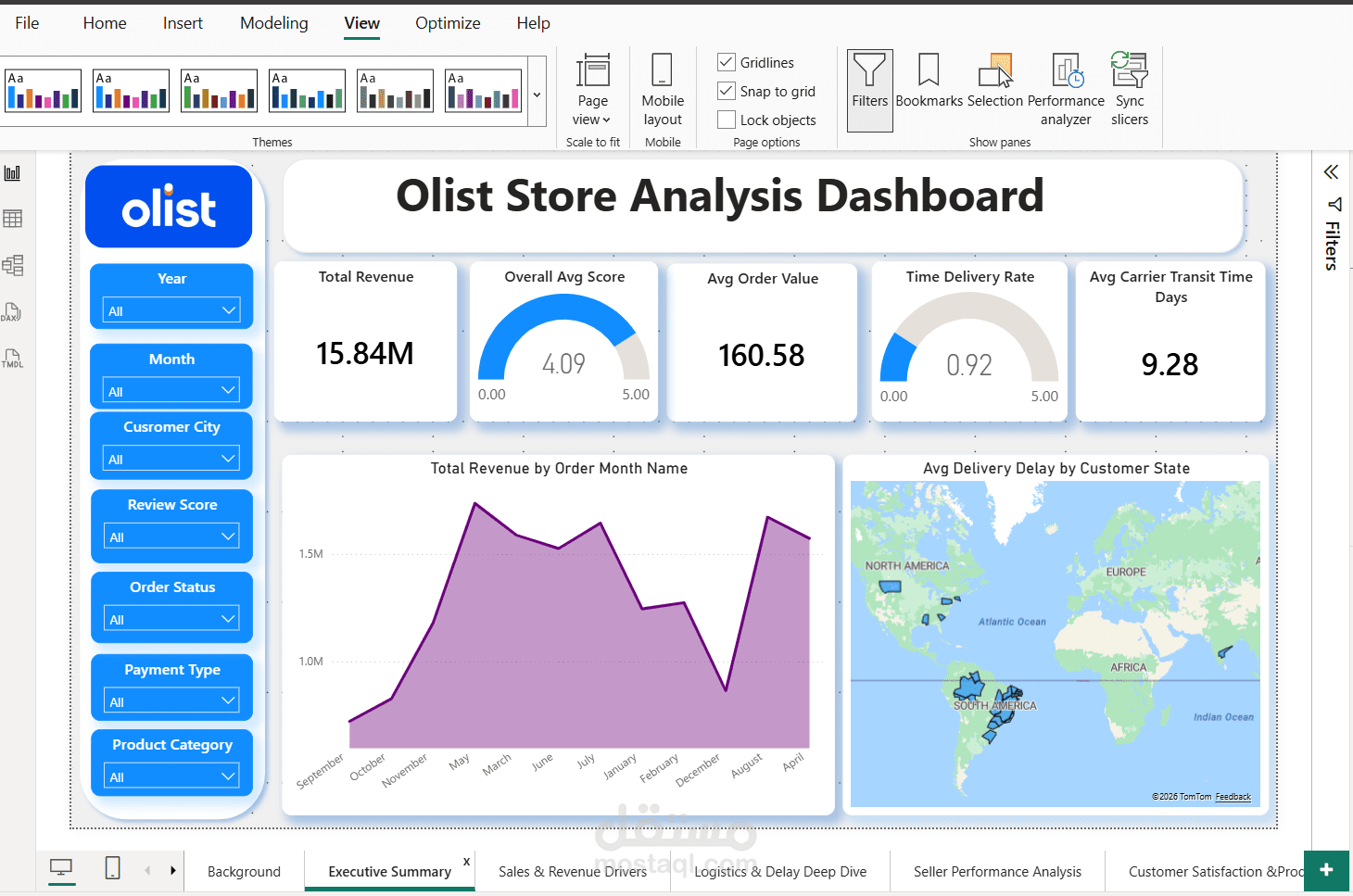This screenshot has width=1353, height=896.
Task: Open the File menu
Action: tap(27, 23)
